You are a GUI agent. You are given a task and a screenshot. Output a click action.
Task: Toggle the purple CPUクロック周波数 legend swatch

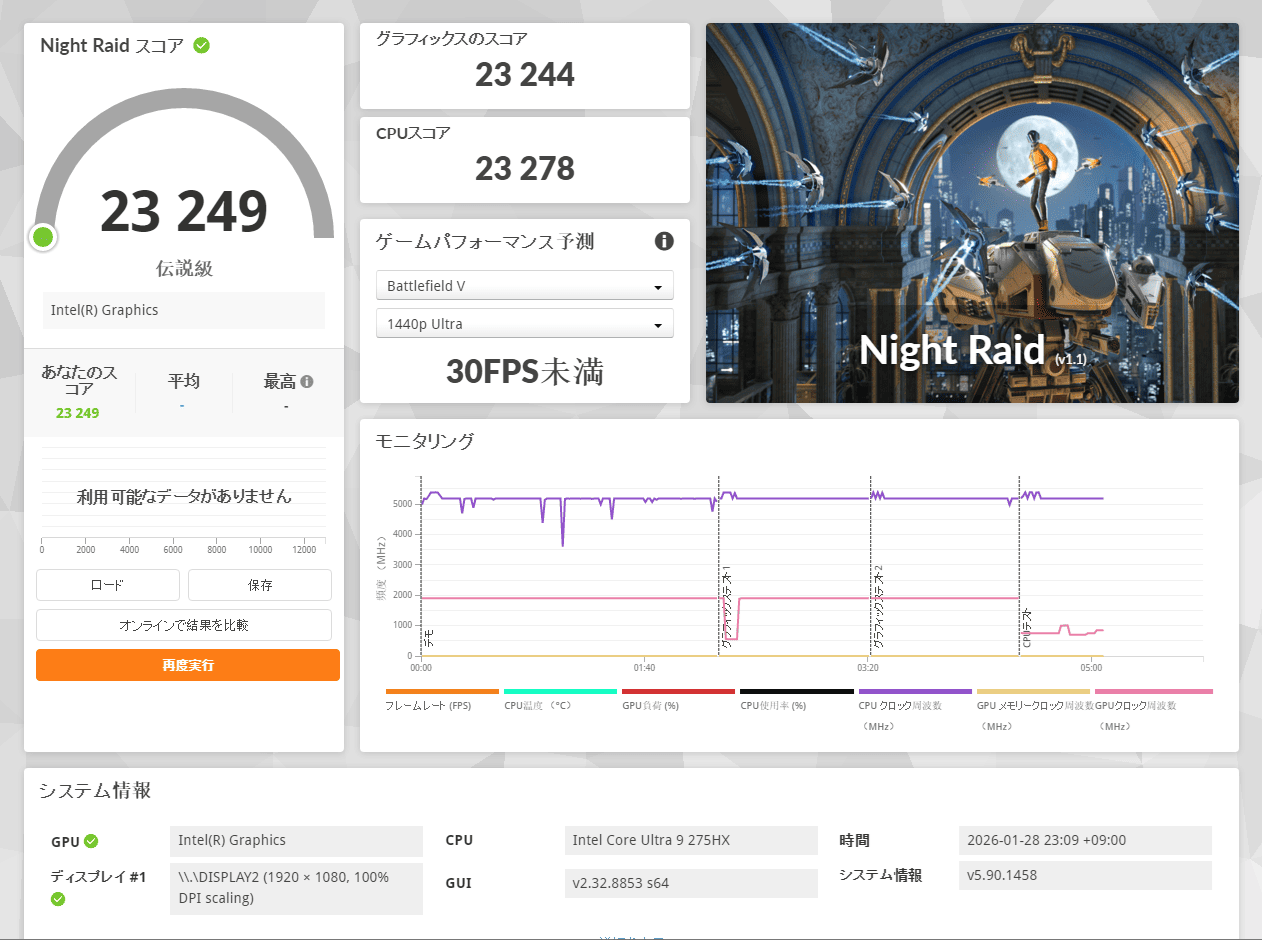[x=914, y=691]
